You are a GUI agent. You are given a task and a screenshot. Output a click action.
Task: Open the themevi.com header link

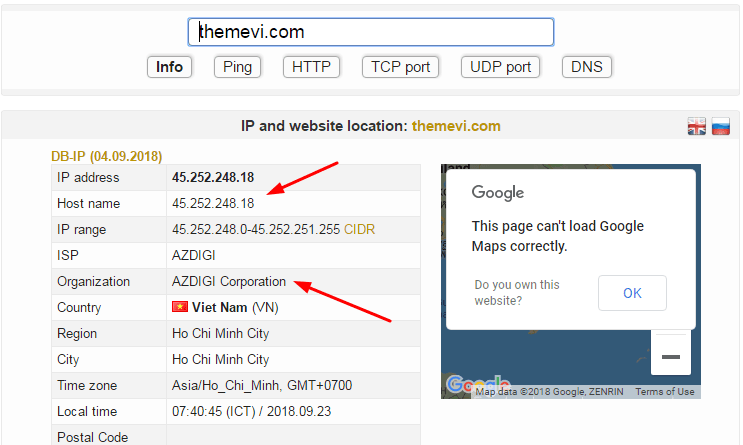(x=456, y=126)
